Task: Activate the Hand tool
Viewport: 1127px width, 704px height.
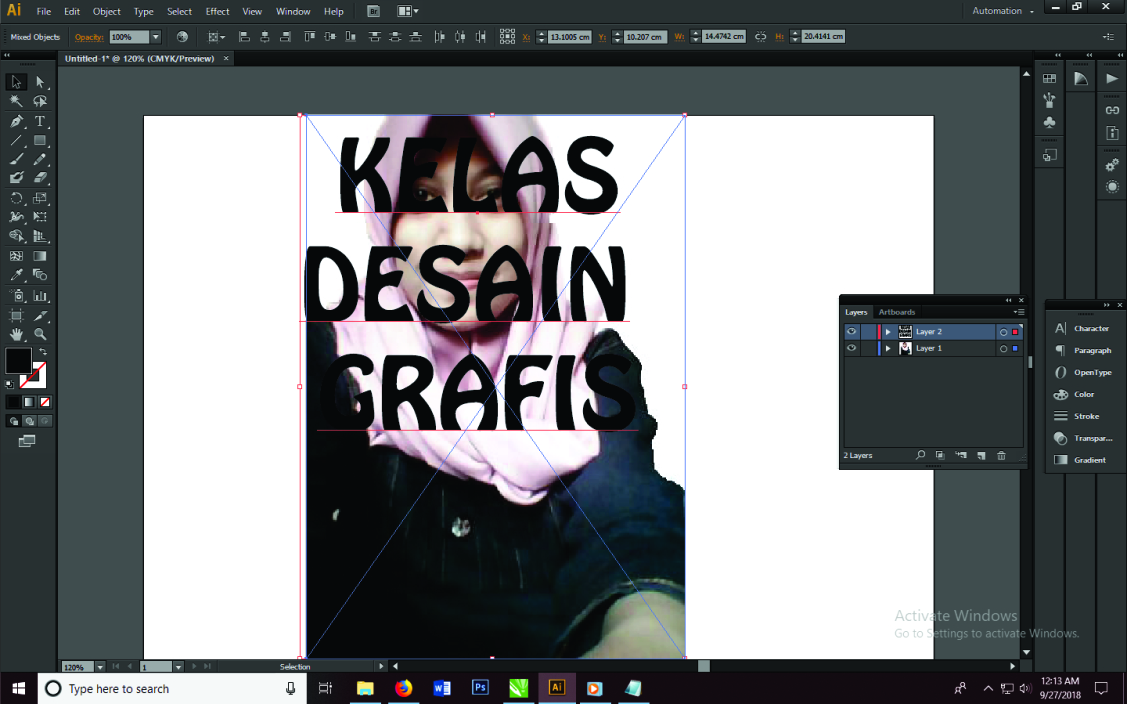Action: 17,334
